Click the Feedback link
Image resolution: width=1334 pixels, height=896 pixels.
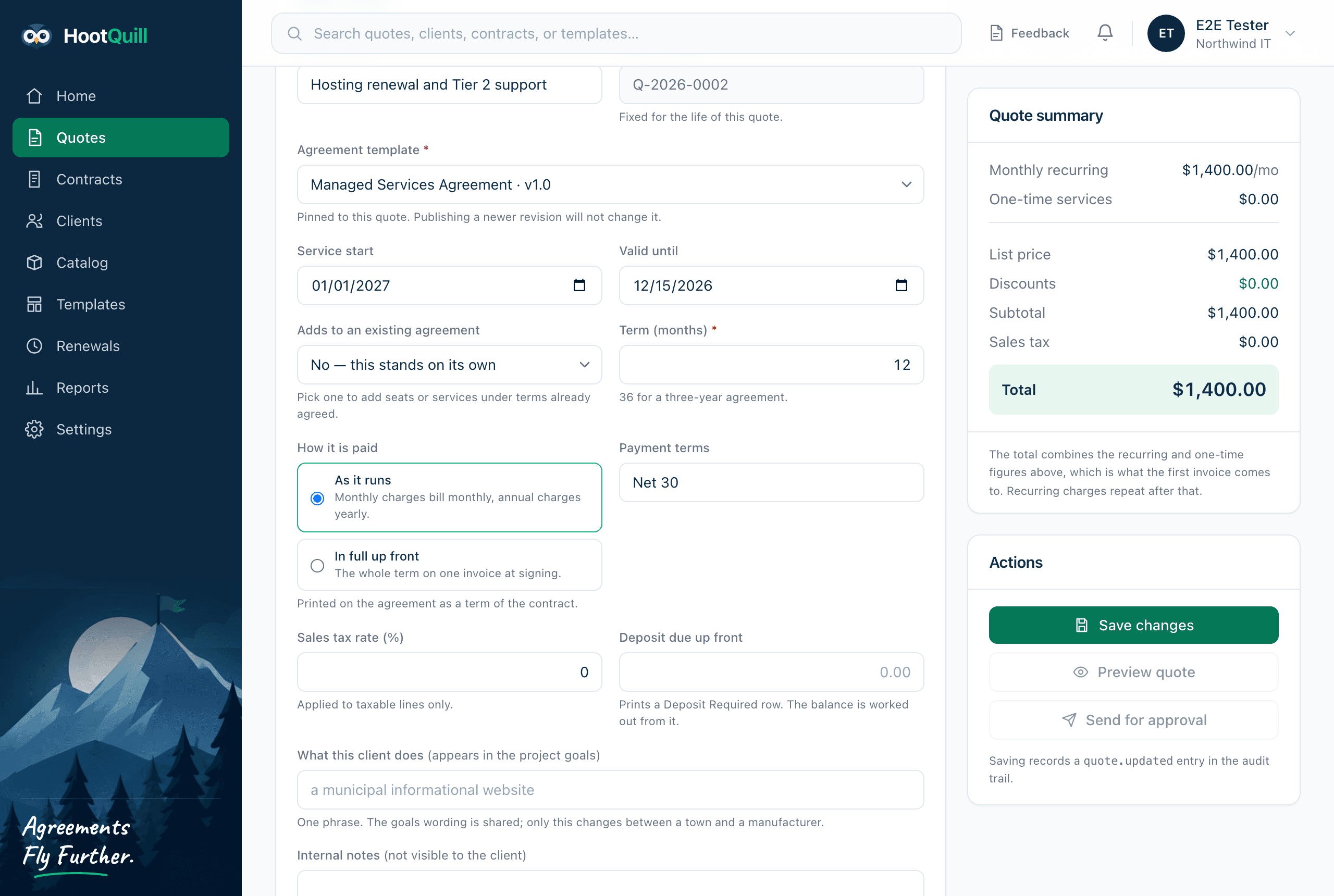pyautogui.click(x=1029, y=33)
